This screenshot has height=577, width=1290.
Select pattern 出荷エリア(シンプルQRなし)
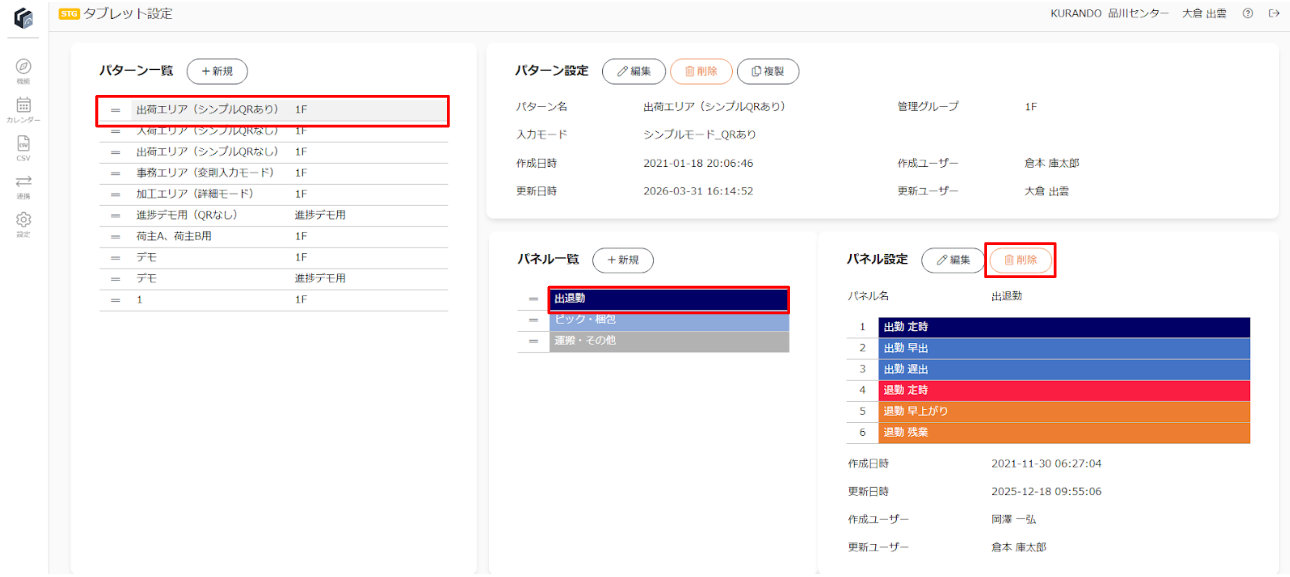pyautogui.click(x=273, y=152)
